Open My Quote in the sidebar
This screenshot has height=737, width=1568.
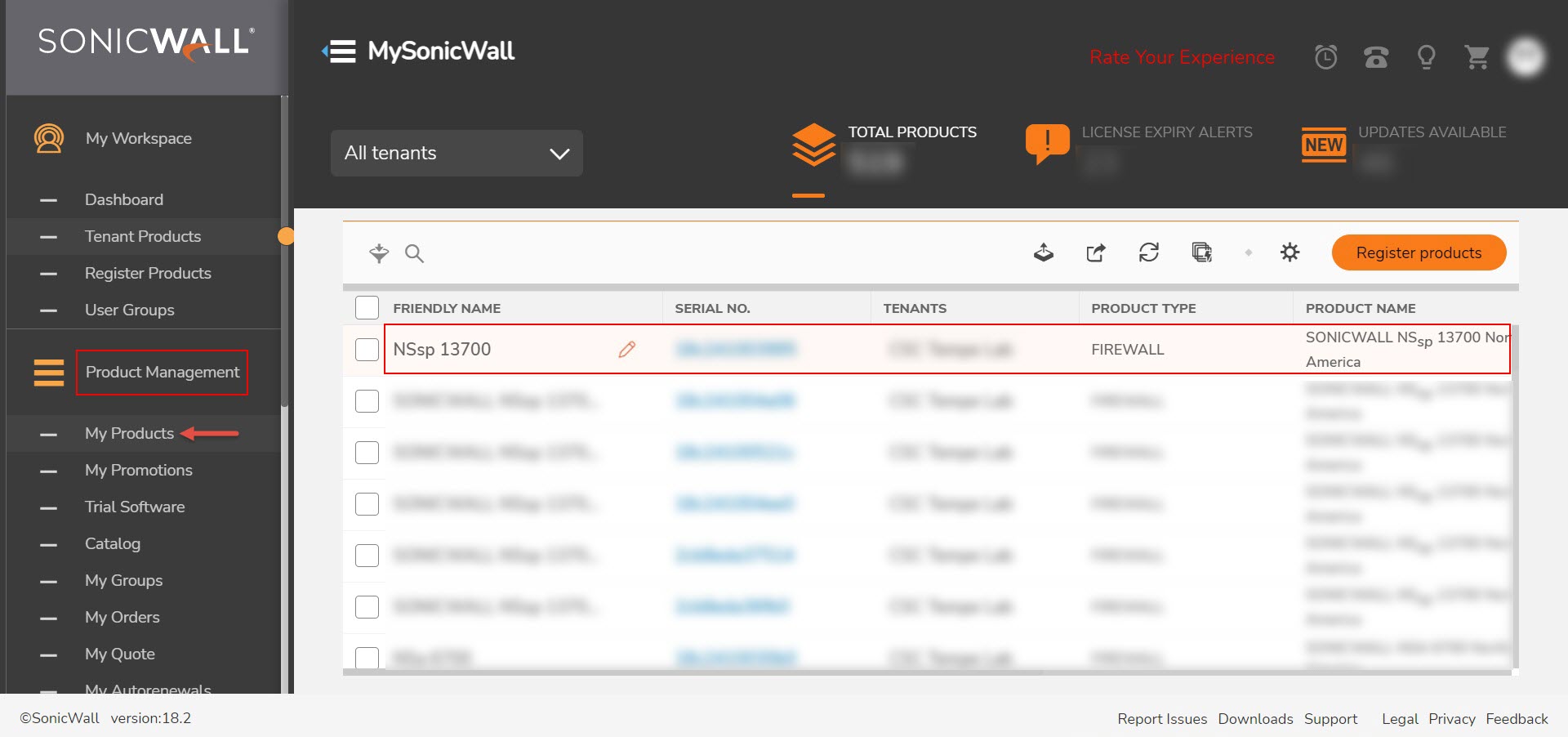point(120,654)
